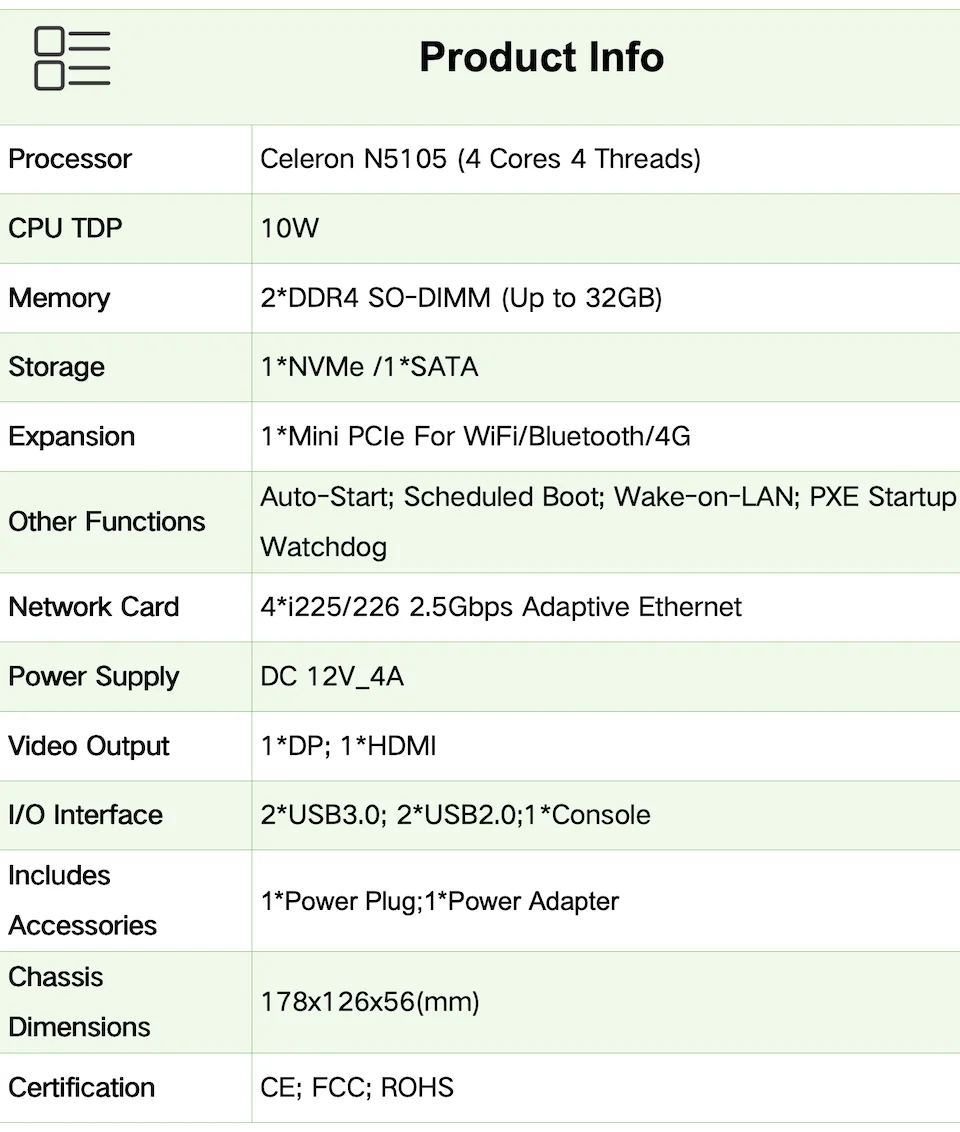Click the 178x126x56(mm) dimensions value
960x1132 pixels.
pos(370,1001)
